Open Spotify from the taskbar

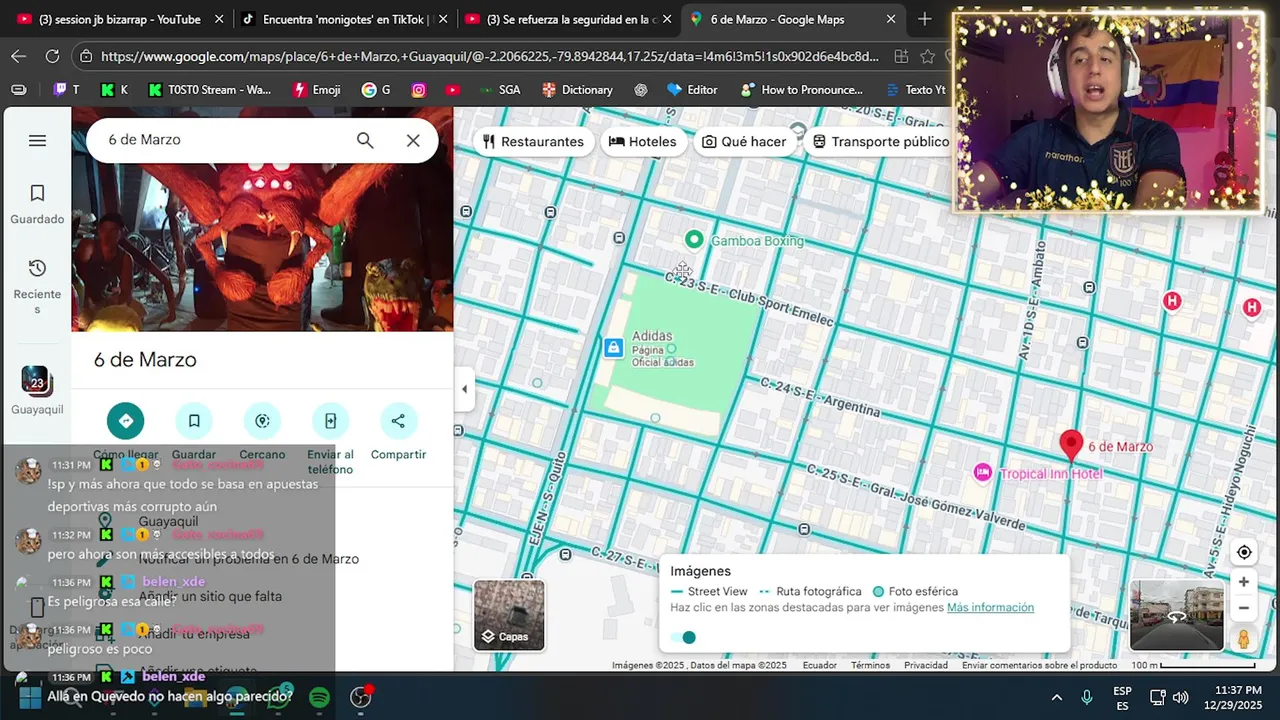tap(320, 697)
